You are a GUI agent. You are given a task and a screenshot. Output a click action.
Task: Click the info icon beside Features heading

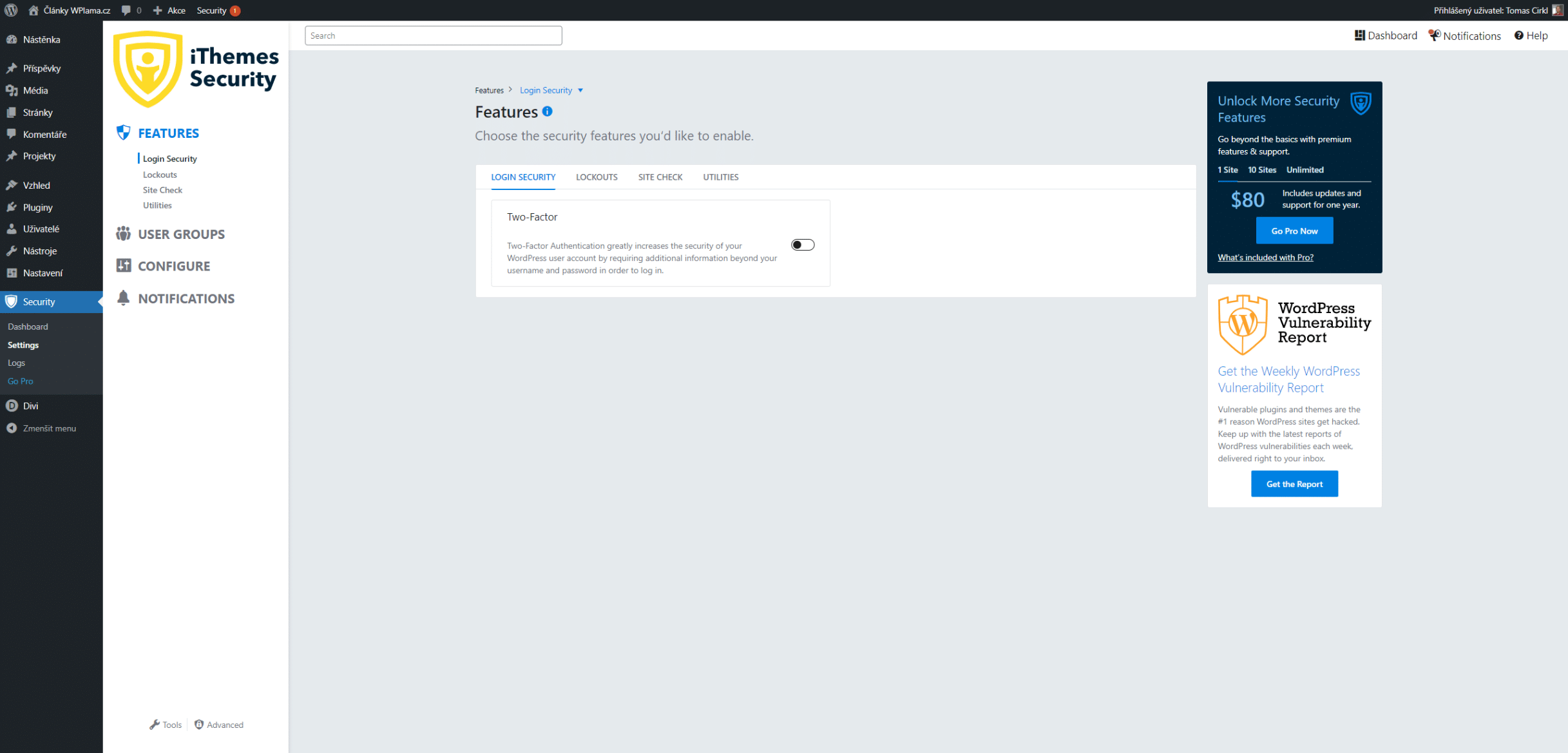click(x=548, y=111)
